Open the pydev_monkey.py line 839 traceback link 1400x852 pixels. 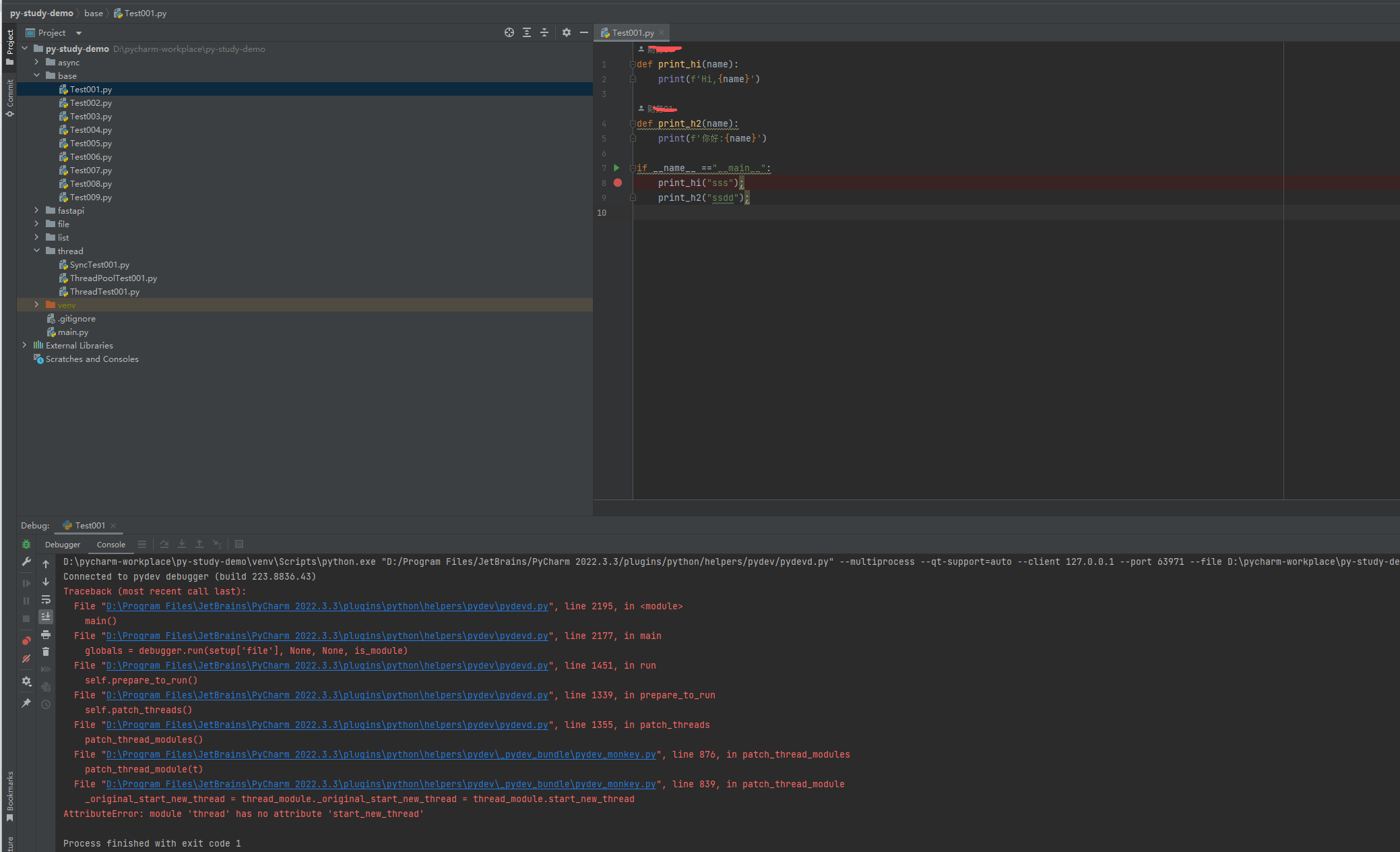tap(381, 784)
